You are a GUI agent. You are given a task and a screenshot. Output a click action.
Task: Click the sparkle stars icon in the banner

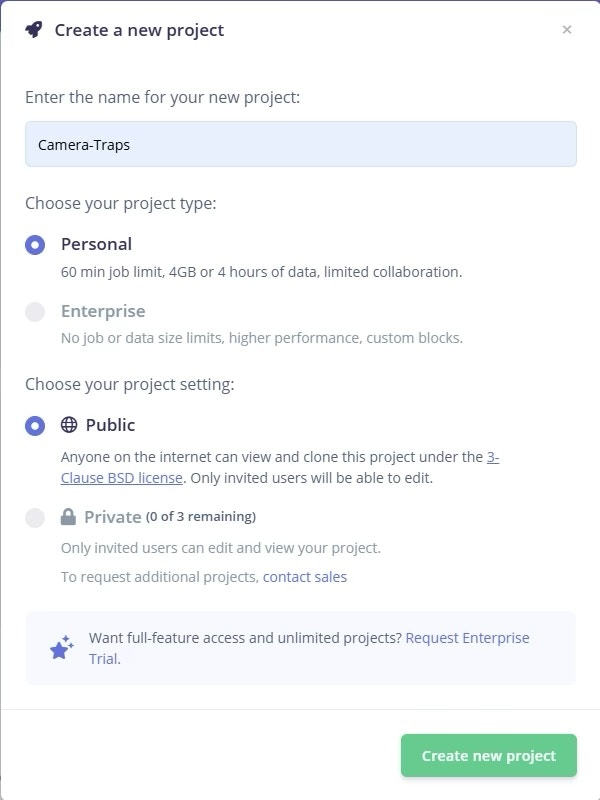(62, 648)
